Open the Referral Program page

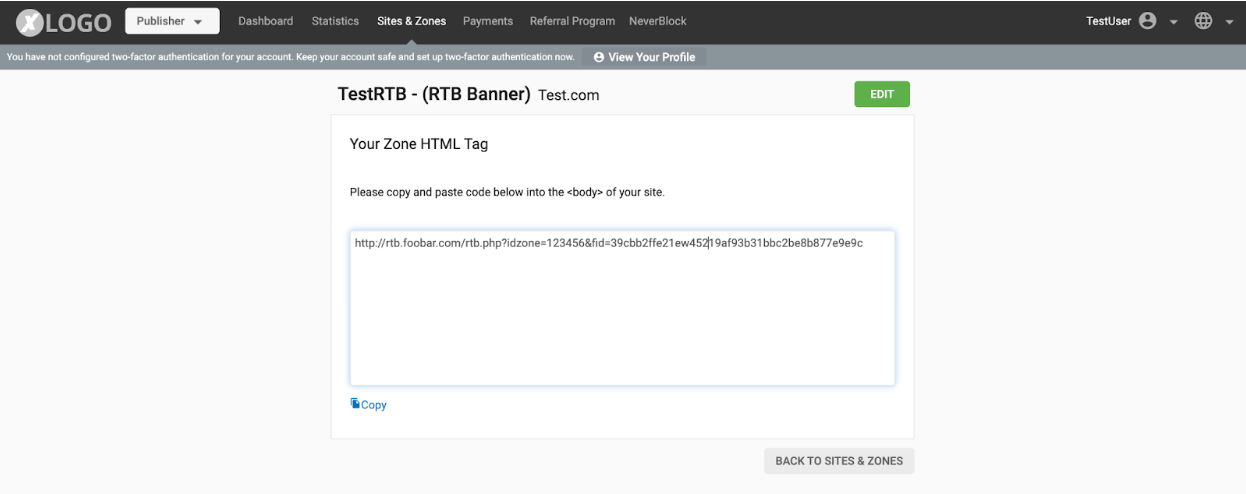click(571, 21)
